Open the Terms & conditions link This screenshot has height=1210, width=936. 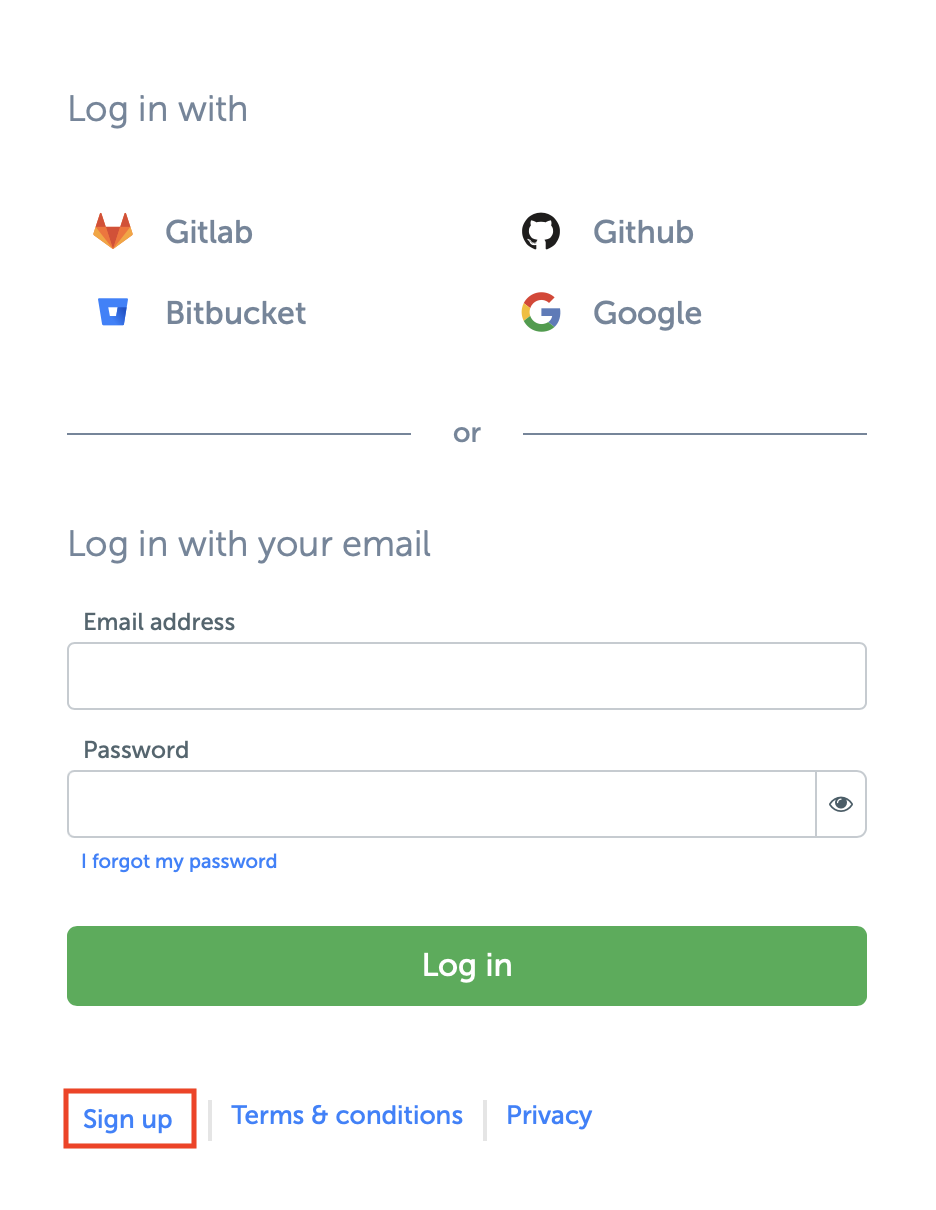[347, 1116]
